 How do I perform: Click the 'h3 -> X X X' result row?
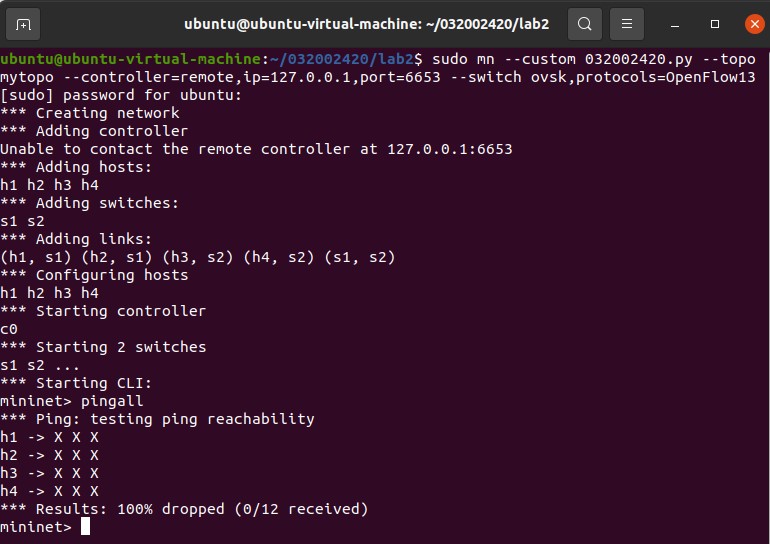pos(49,473)
